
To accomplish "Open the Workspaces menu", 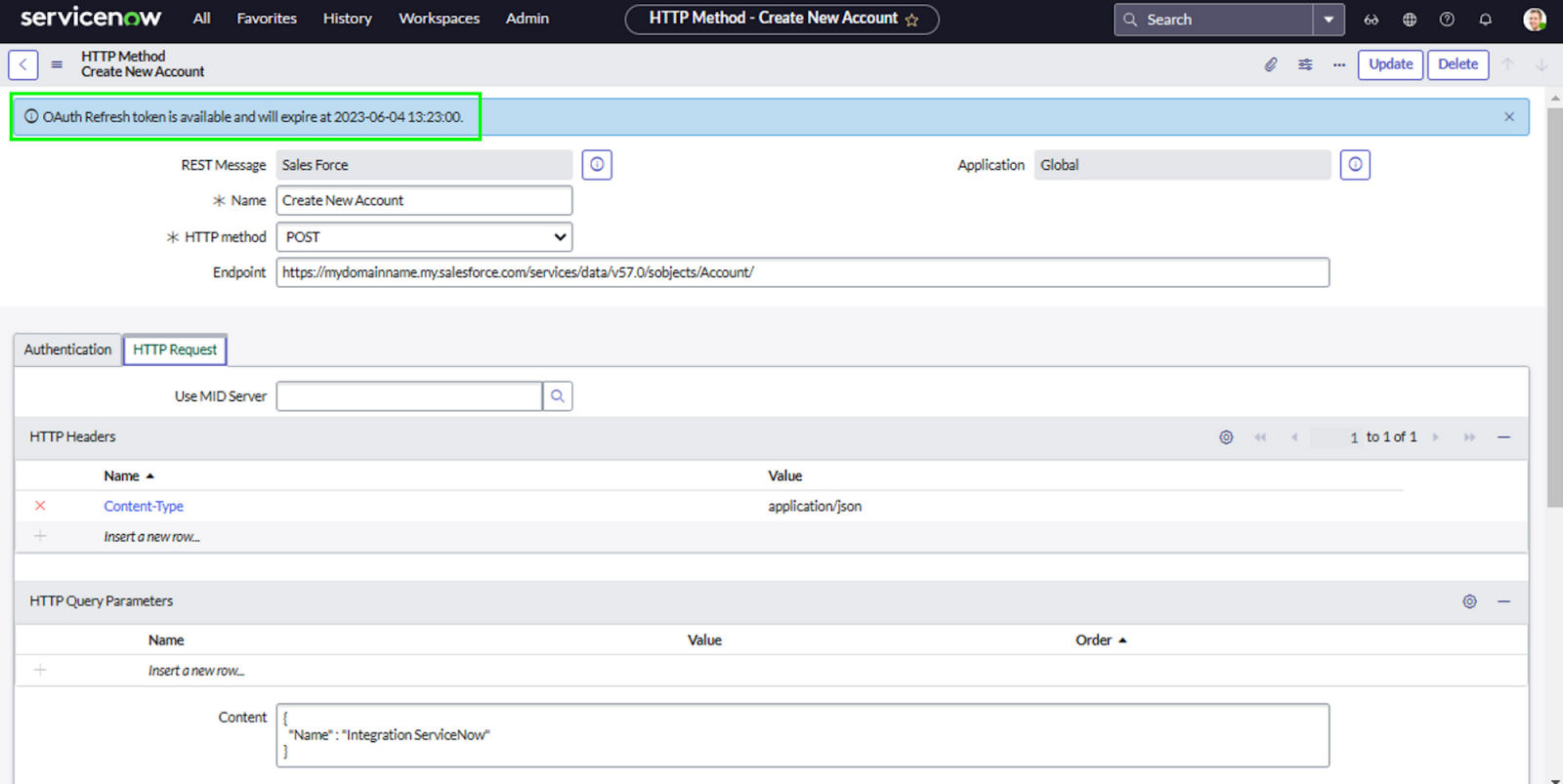I will point(439,19).
